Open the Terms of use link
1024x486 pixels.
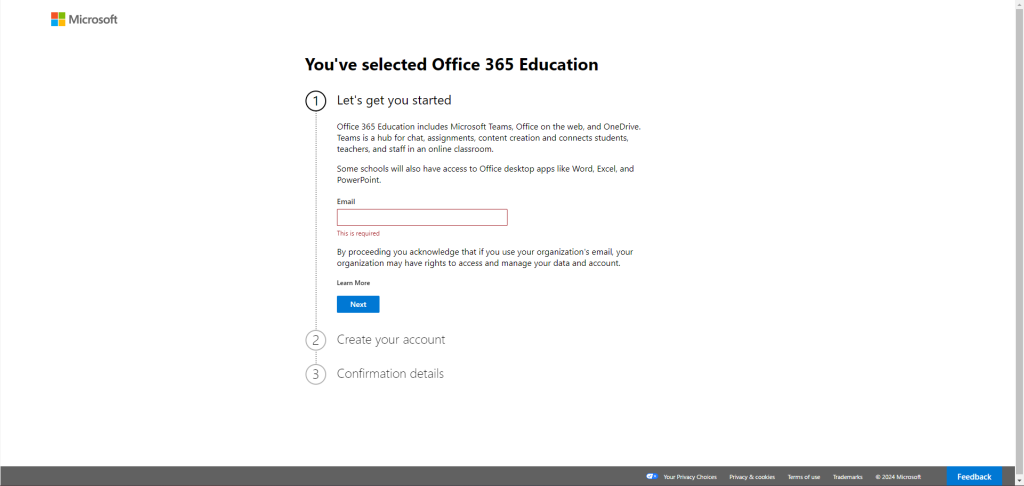803,477
